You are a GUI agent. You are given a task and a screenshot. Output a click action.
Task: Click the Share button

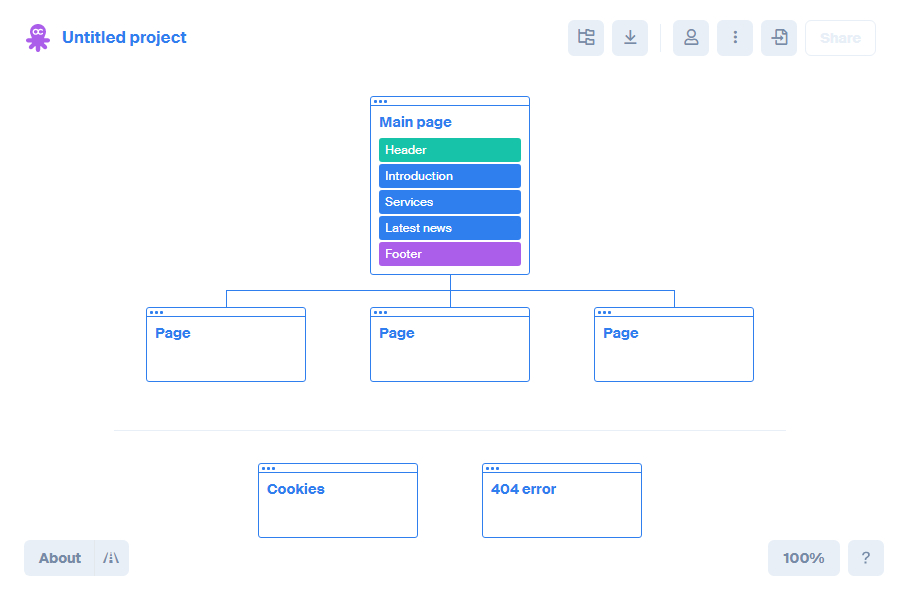tap(840, 38)
